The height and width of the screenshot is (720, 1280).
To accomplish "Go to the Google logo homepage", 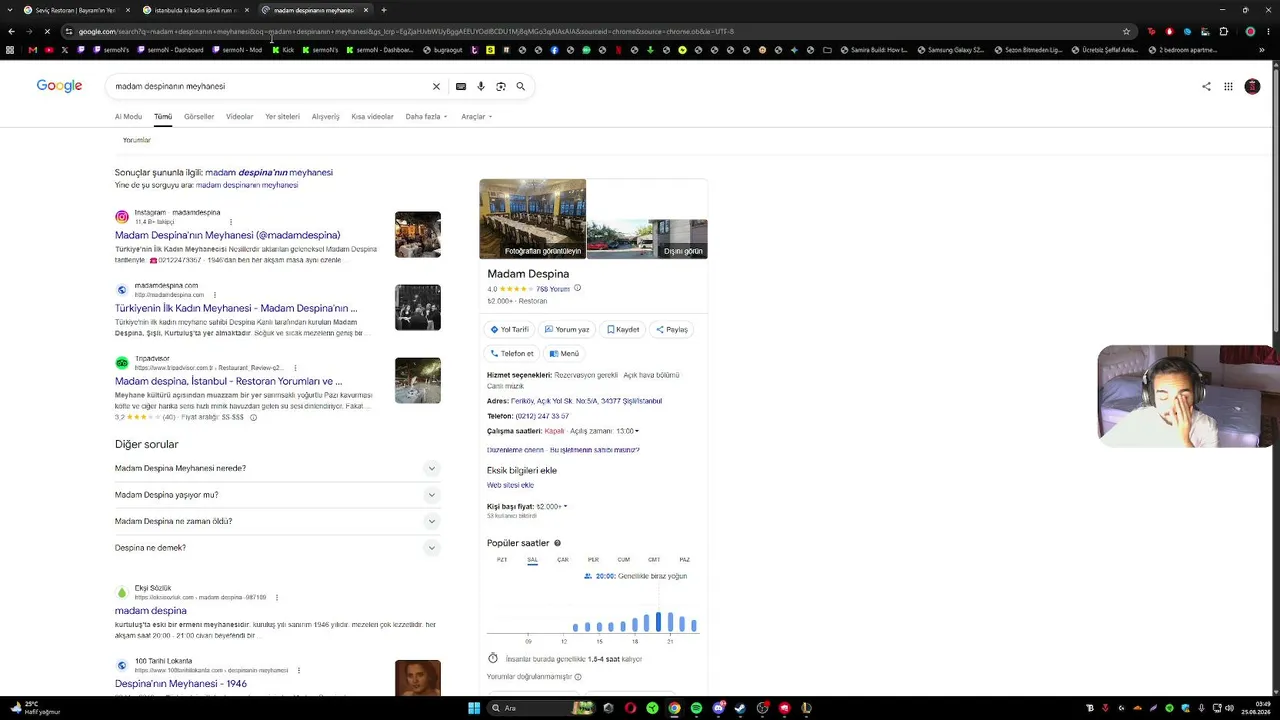I will pyautogui.click(x=59, y=86).
